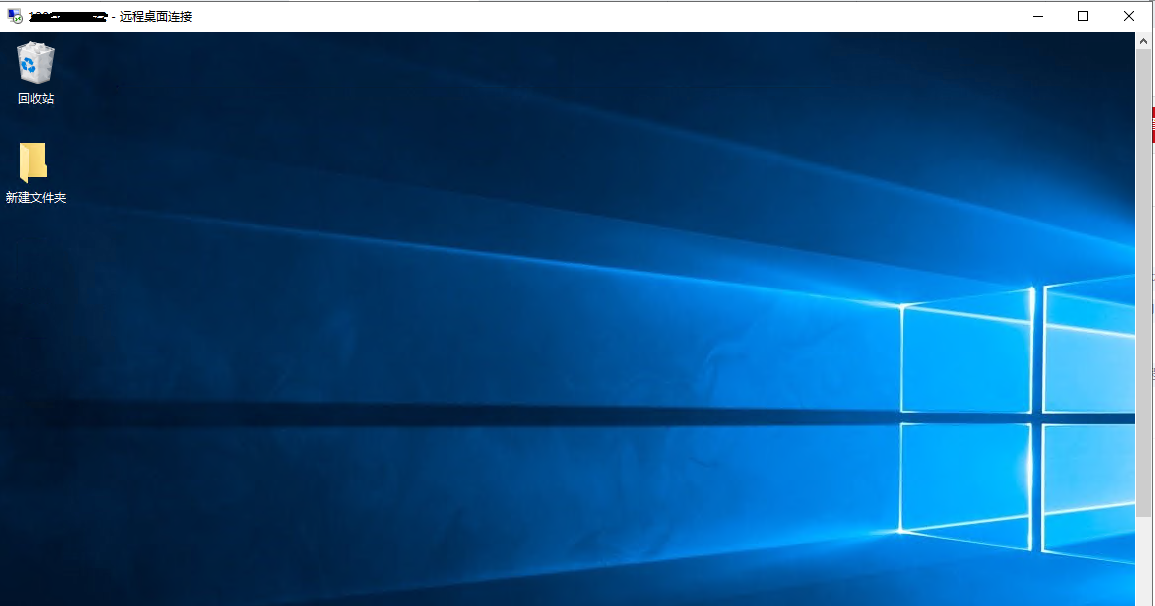The image size is (1155, 606).
Task: Click the Remote Desktop Connection title bar icon
Action: pyautogui.click(x=15, y=16)
